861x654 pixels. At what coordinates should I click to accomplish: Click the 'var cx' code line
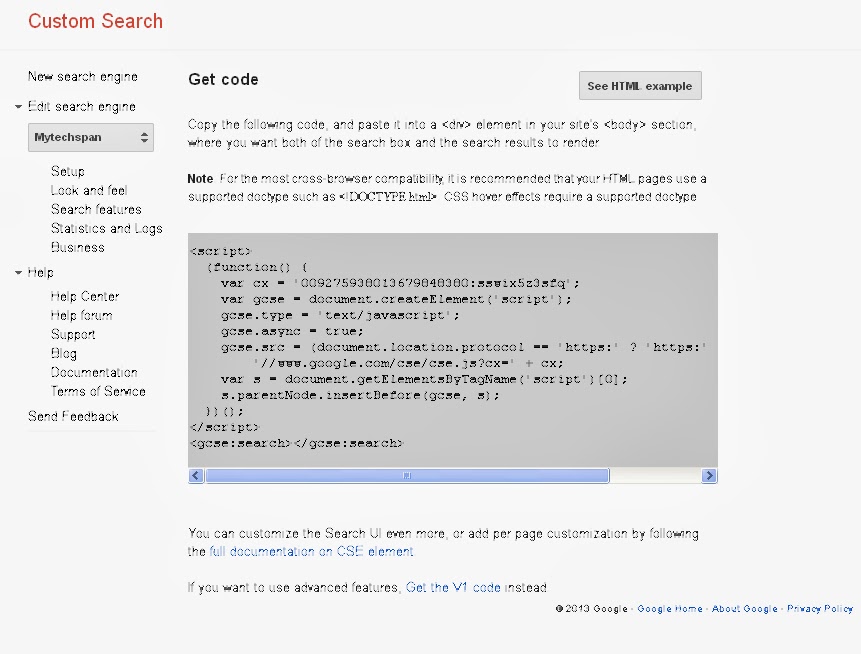pos(400,283)
